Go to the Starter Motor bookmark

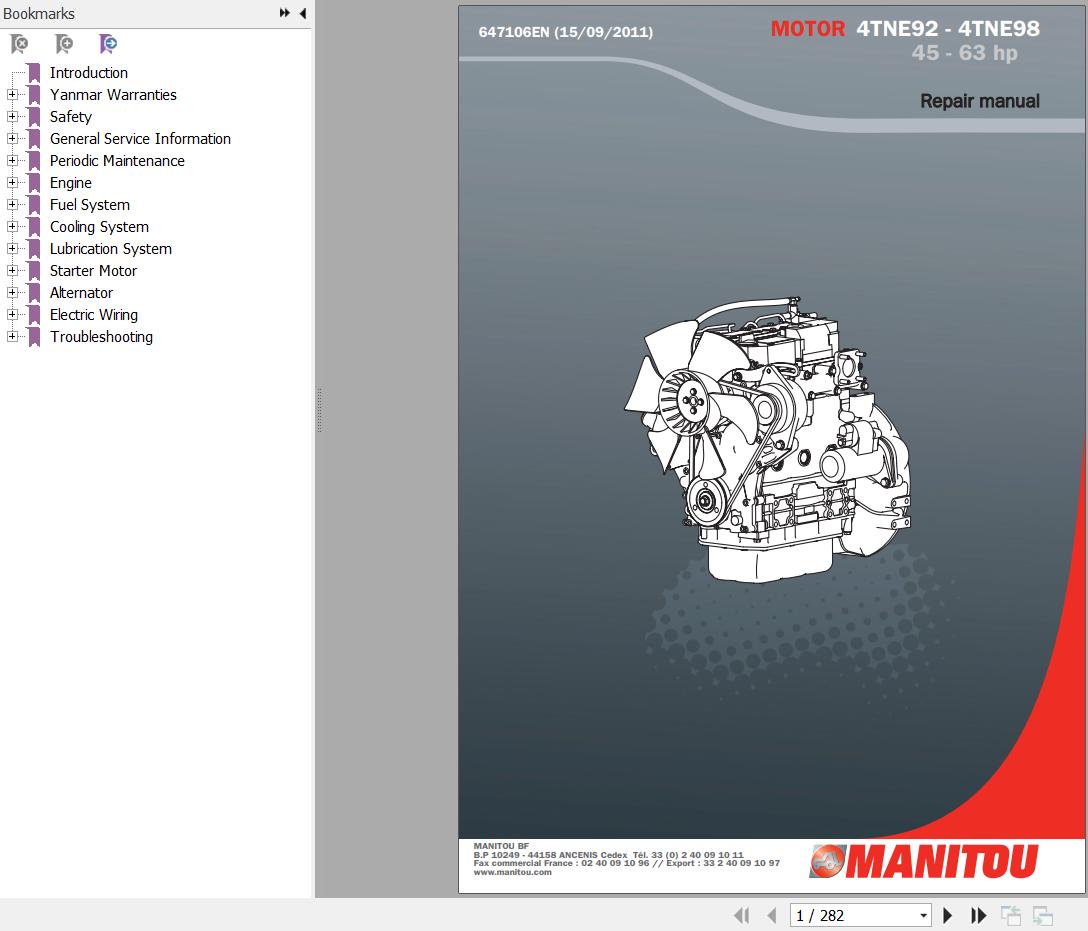pyautogui.click(x=93, y=271)
